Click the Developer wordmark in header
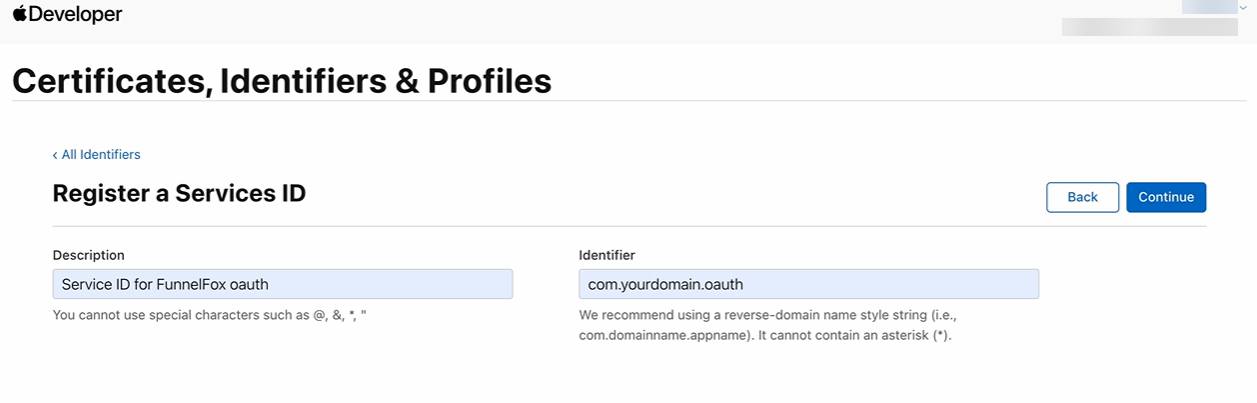The height and width of the screenshot is (403, 1257). click(75, 14)
